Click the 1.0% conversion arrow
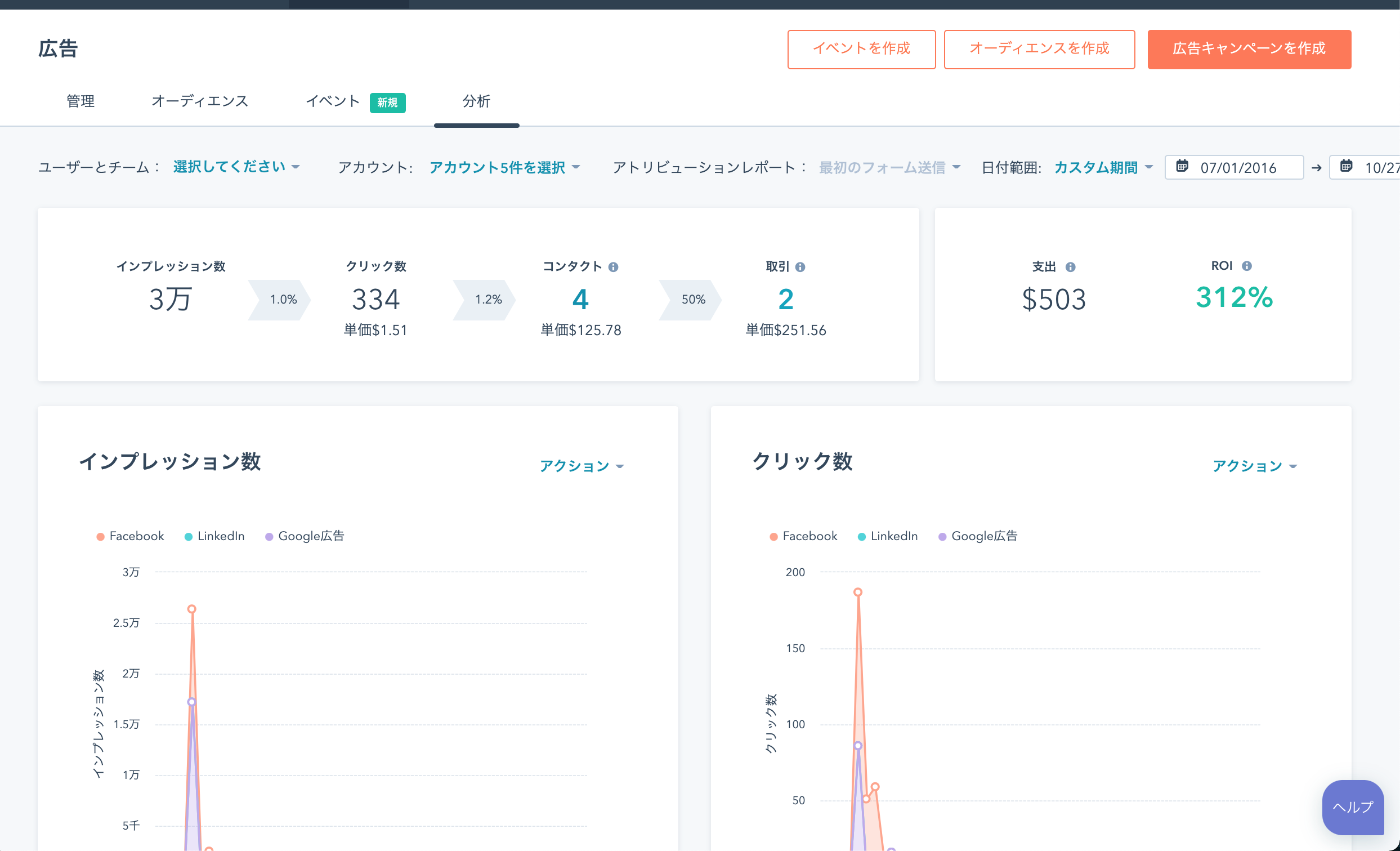This screenshot has height=851, width=1400. coord(280,300)
